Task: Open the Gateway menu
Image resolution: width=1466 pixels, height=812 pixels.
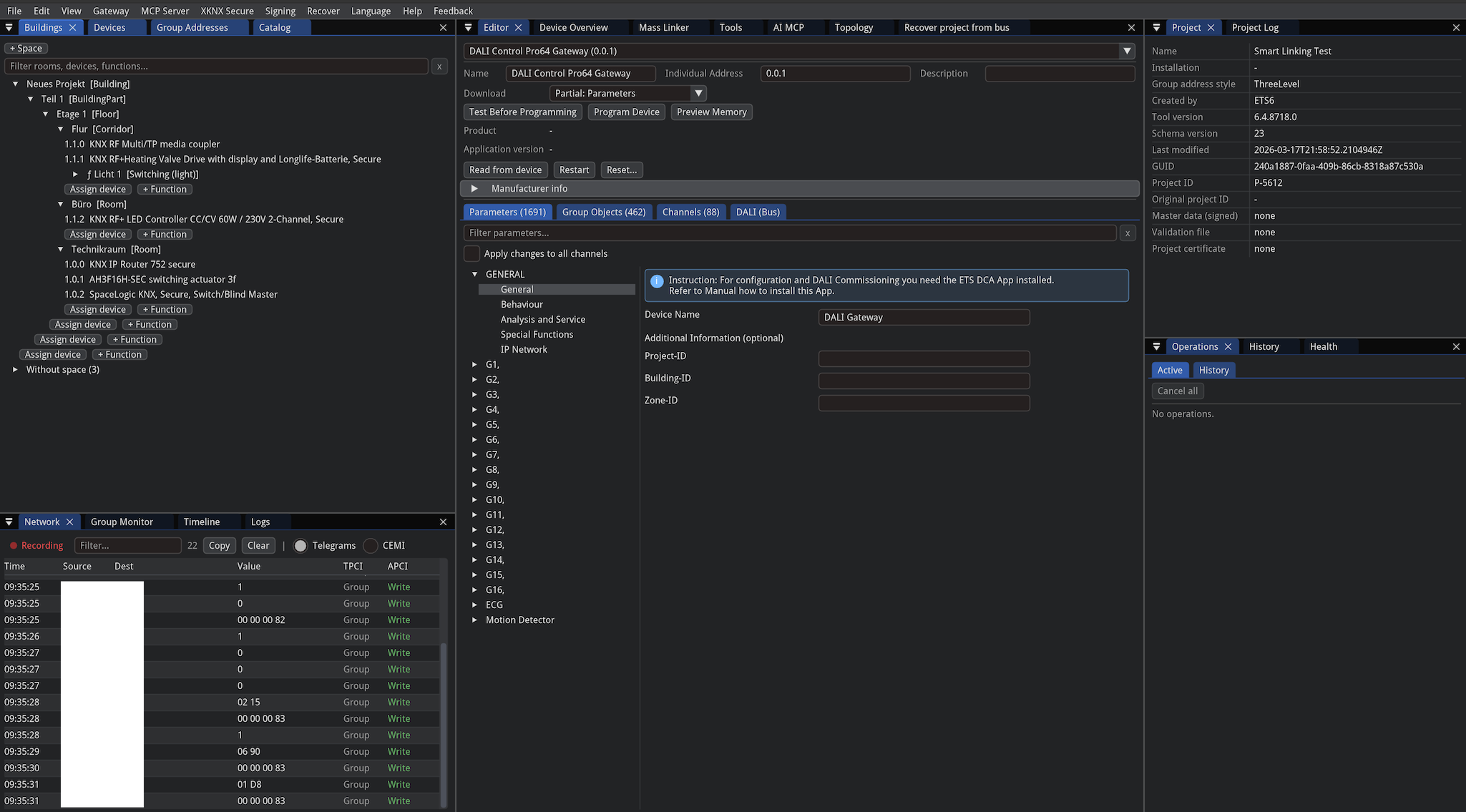Action: [x=111, y=11]
